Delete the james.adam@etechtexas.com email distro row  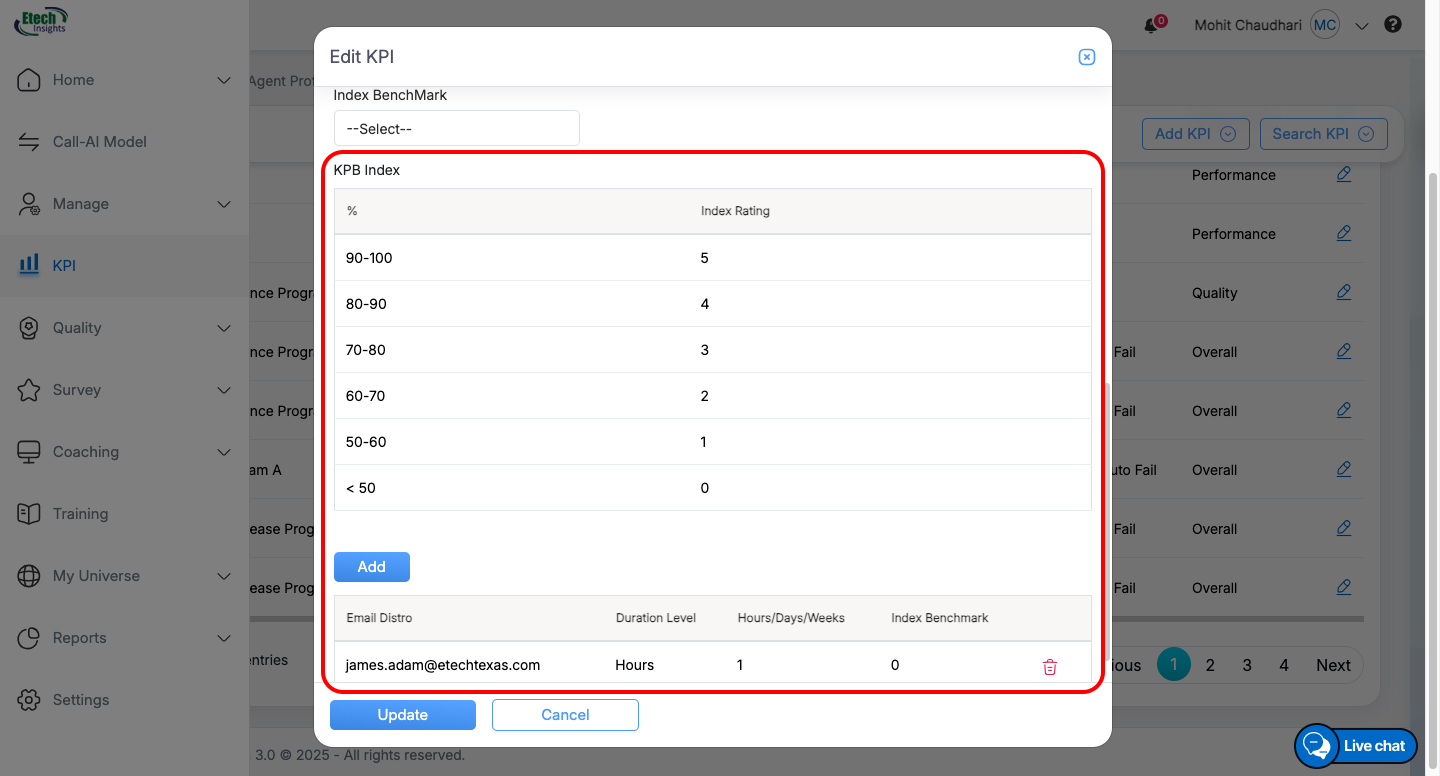[x=1049, y=667]
